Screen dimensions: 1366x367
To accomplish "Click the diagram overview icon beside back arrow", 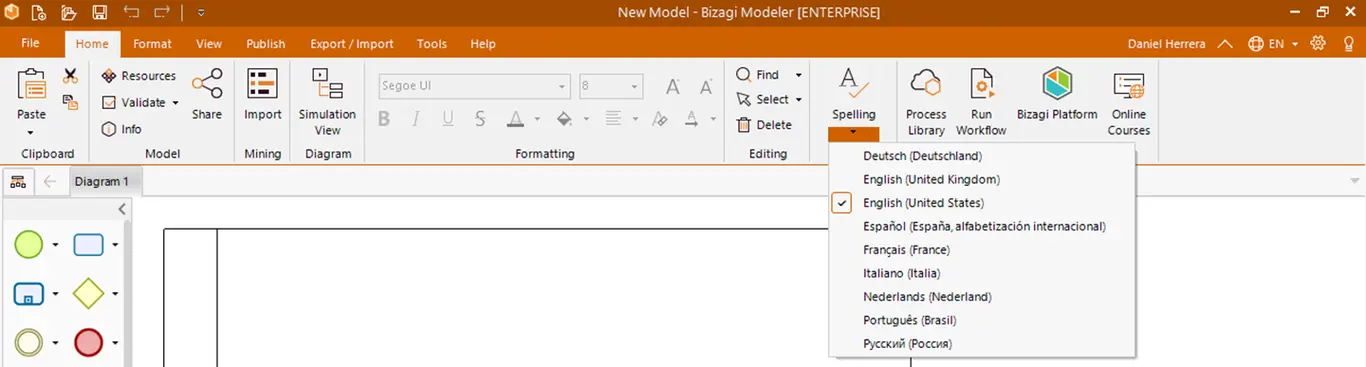I will [x=18, y=182].
